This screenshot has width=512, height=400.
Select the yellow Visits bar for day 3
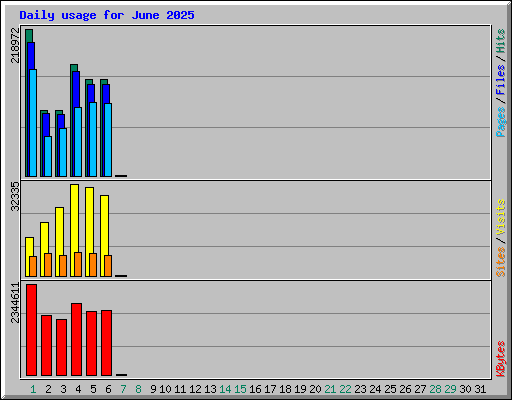click(59, 231)
